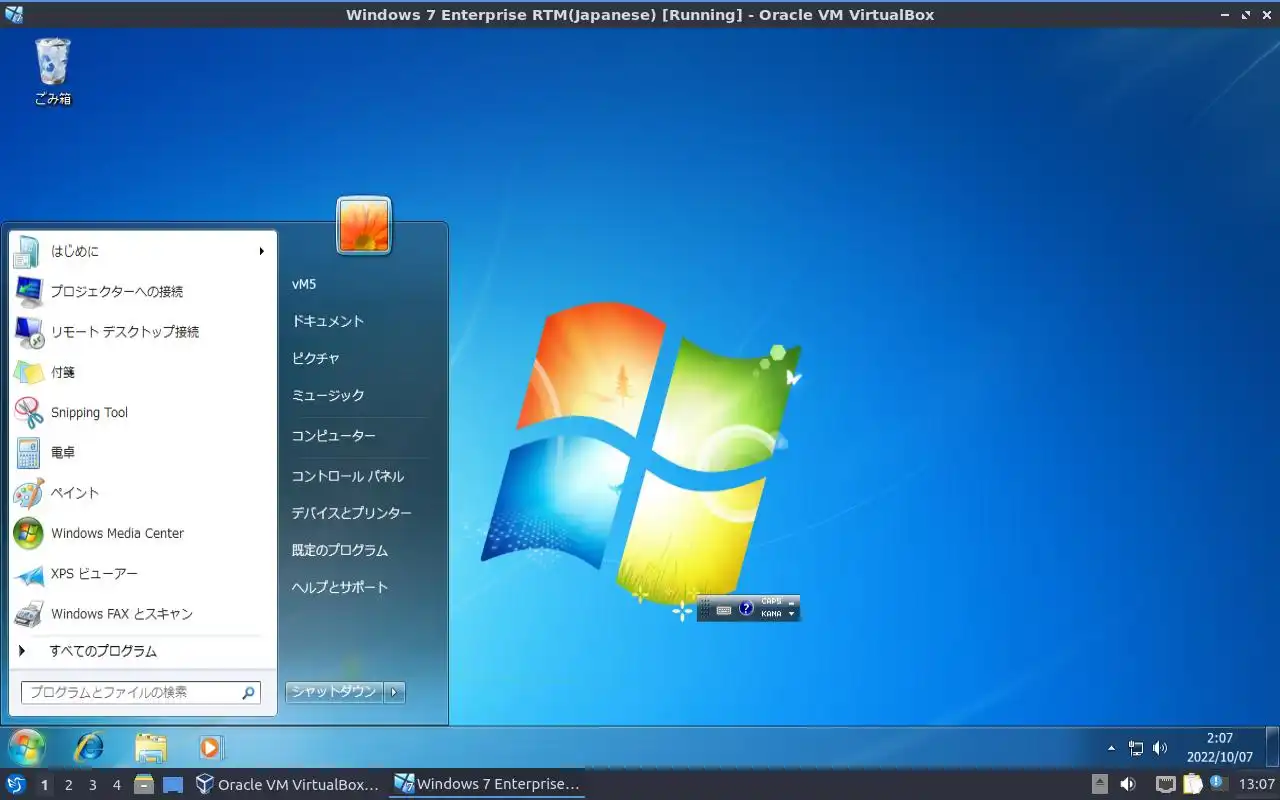Image resolution: width=1280 pixels, height=800 pixels.
Task: Launch Windows Media Player from the taskbar
Action: (x=211, y=747)
